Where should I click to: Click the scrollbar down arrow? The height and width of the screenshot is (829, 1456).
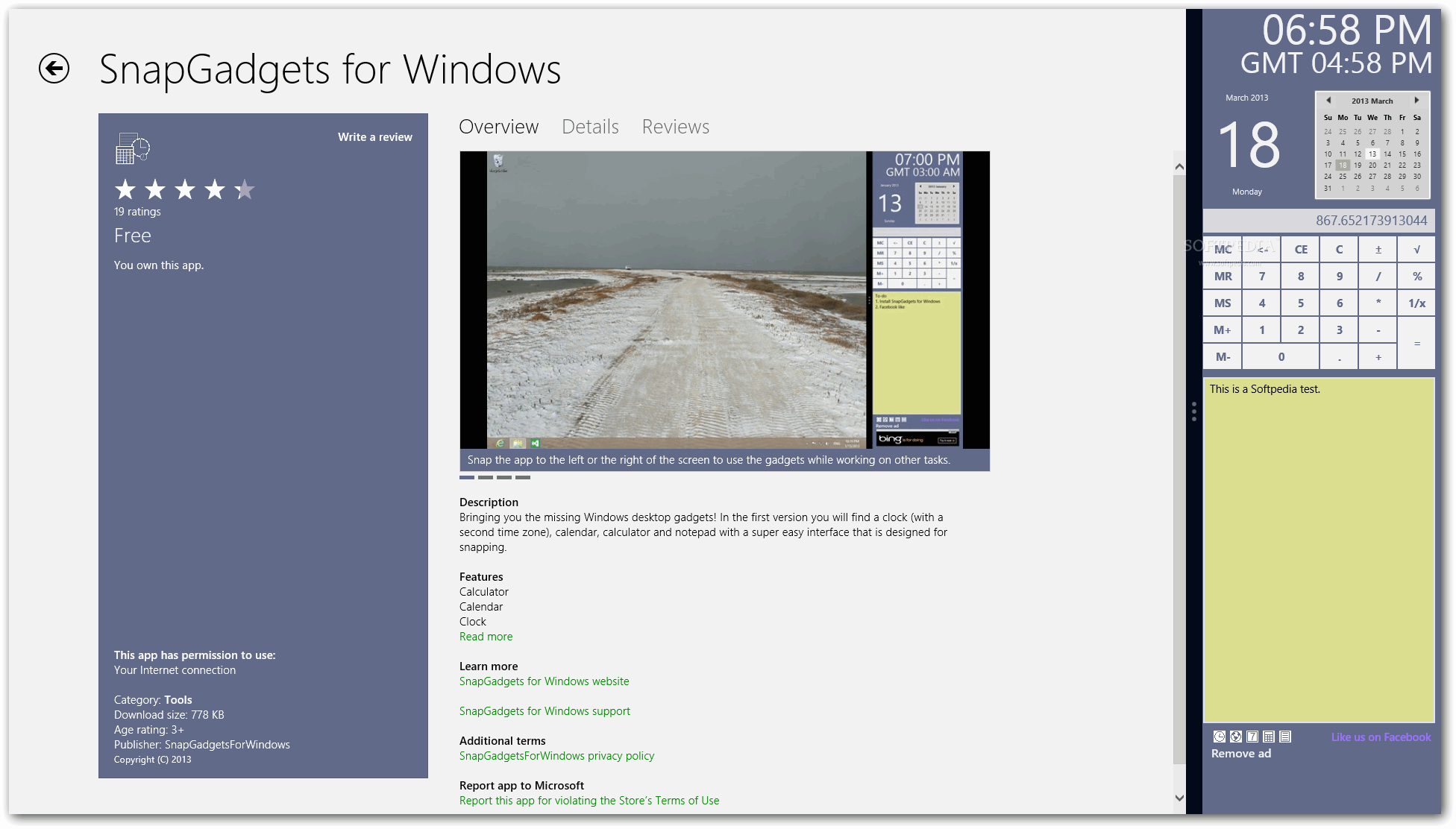click(1179, 798)
